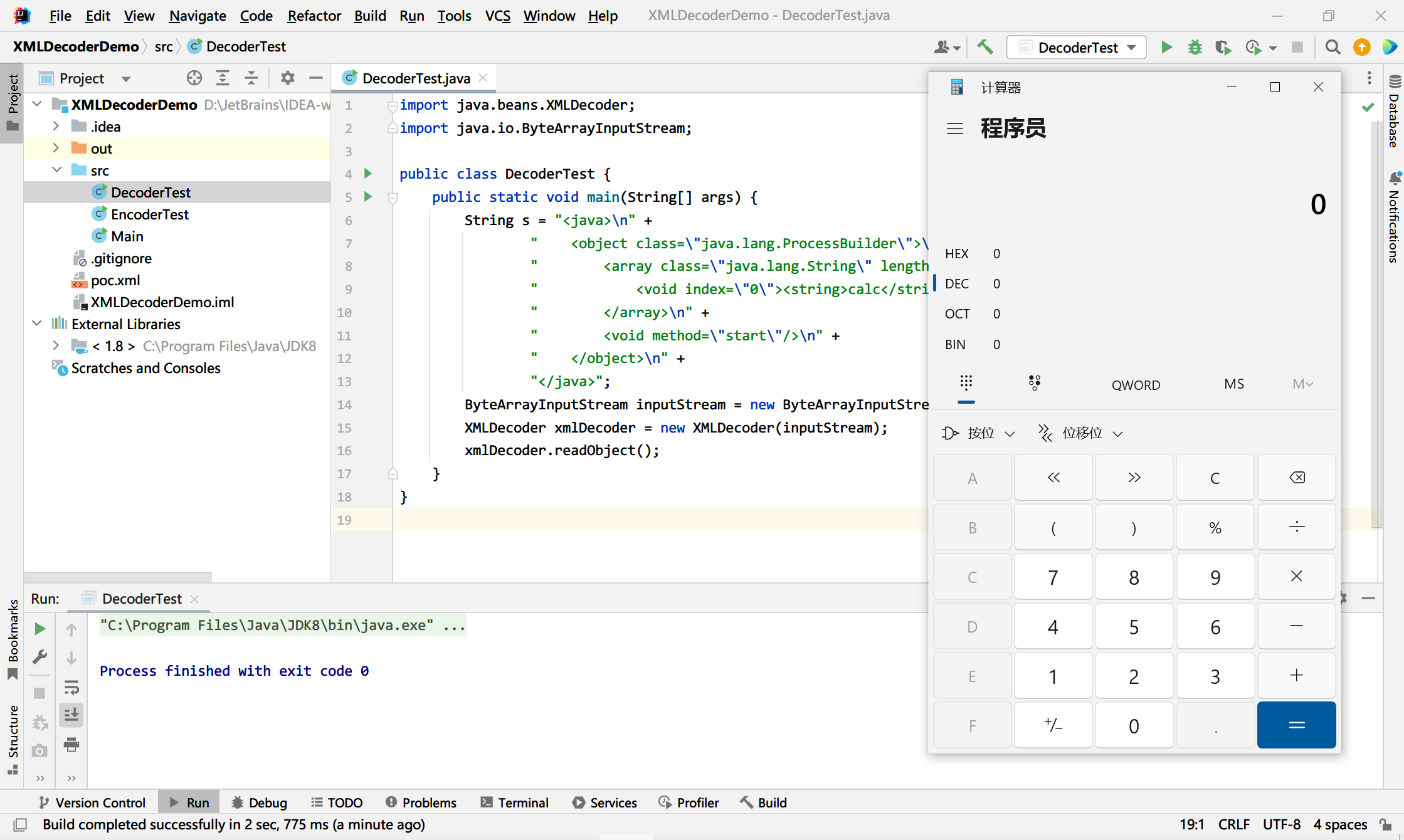Switch to bit toggling keypad

point(1035,383)
